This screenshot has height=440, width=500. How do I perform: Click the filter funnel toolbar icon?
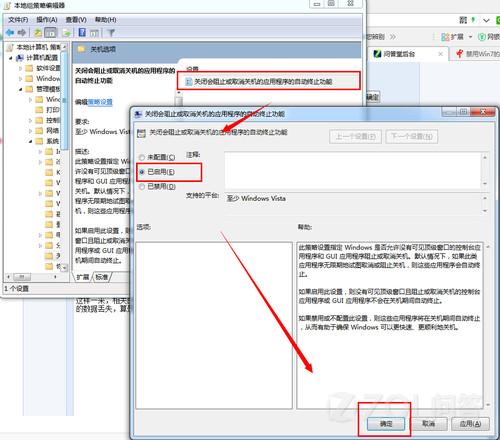(111, 33)
